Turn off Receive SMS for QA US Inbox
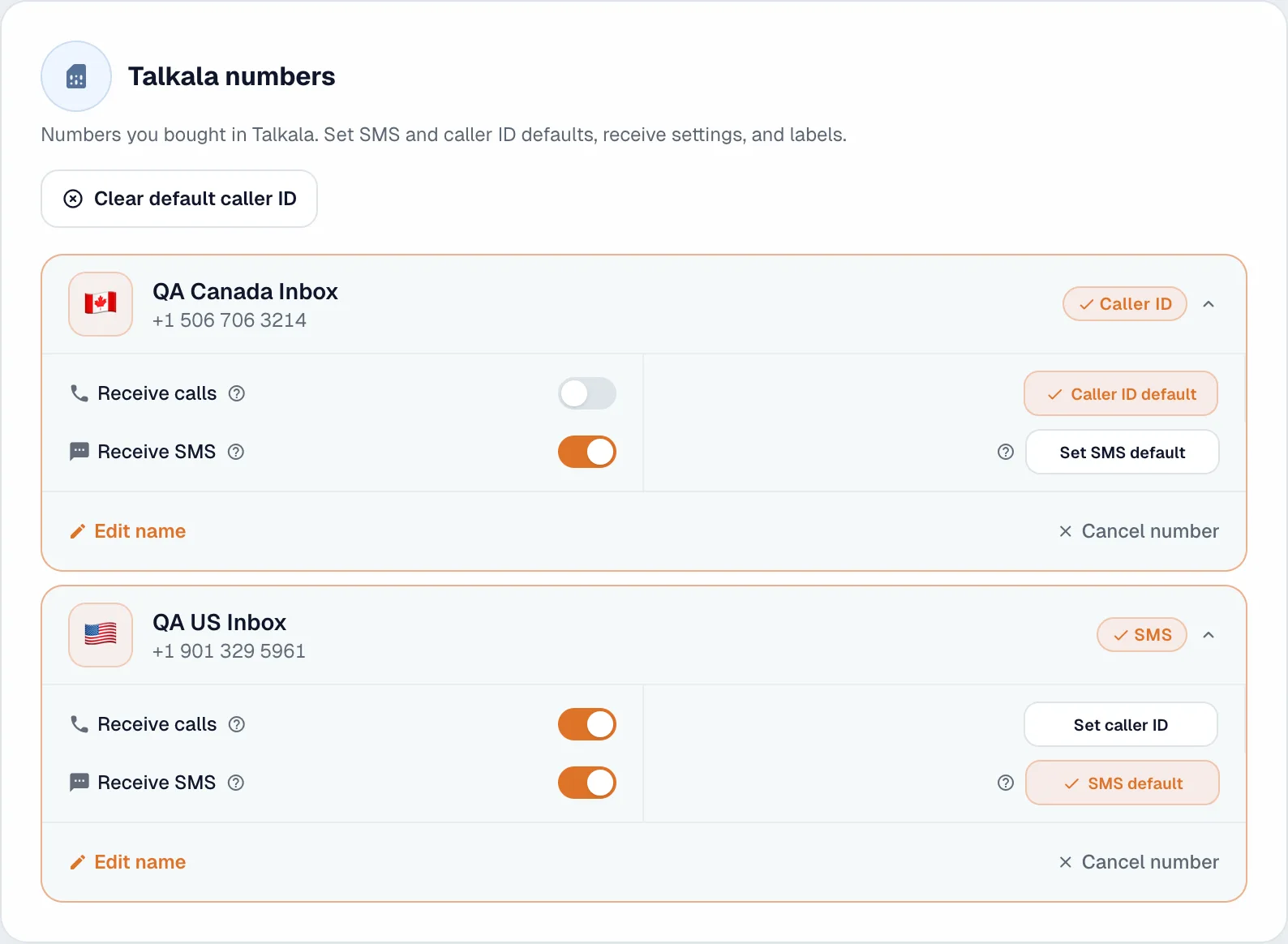 pyautogui.click(x=587, y=783)
